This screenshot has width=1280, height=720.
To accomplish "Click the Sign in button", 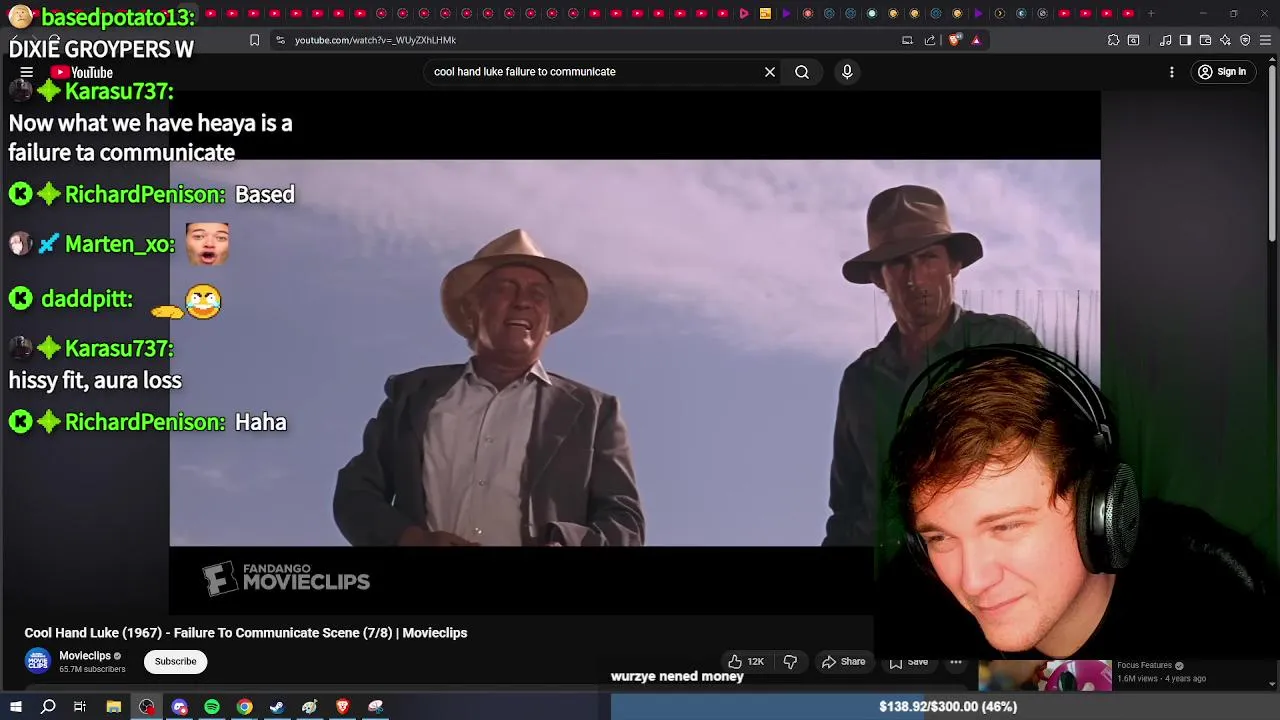I will tap(1222, 72).
